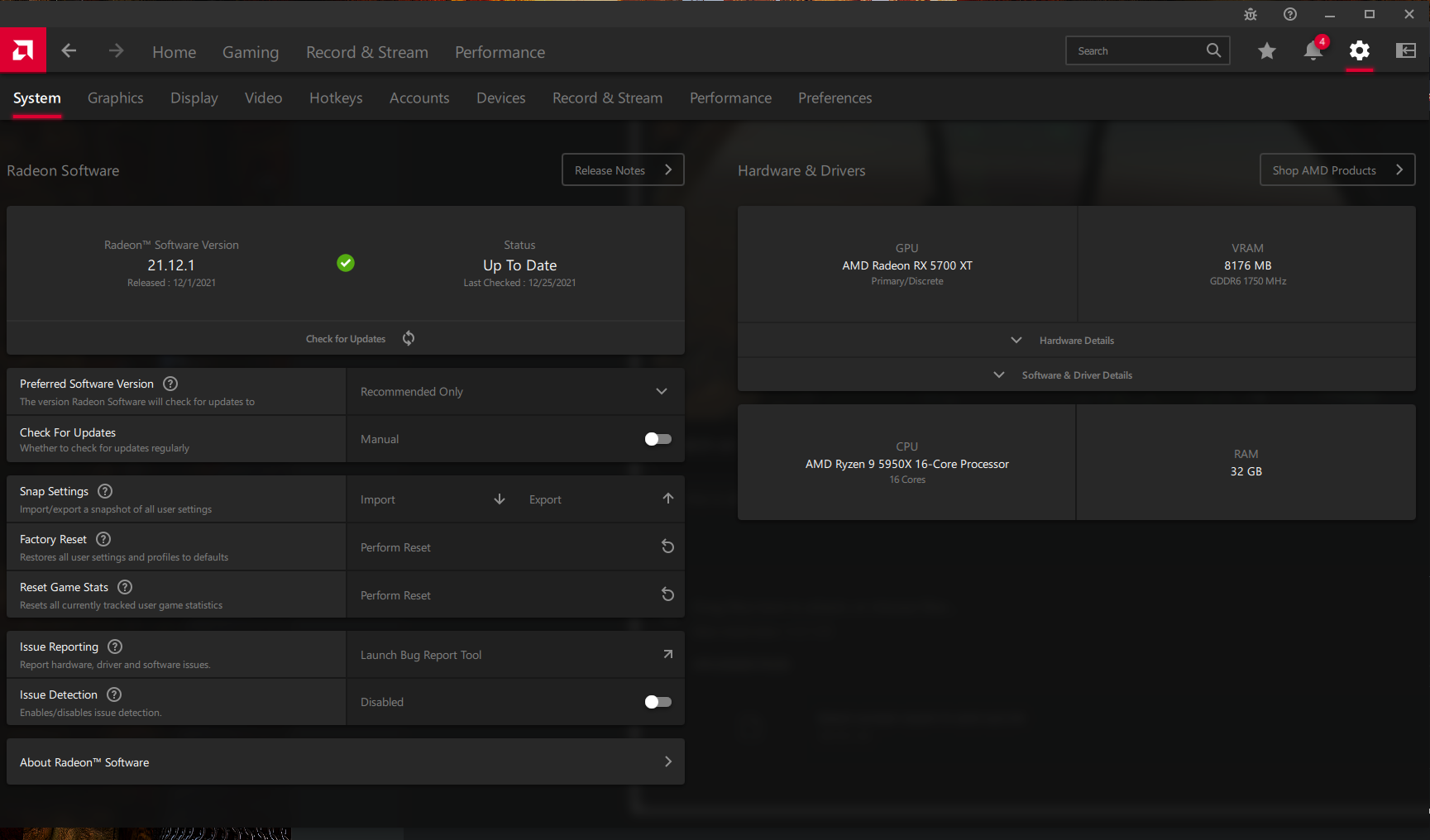Enable Issue Detection toggle
Image resolution: width=1430 pixels, height=840 pixels.
click(x=658, y=702)
